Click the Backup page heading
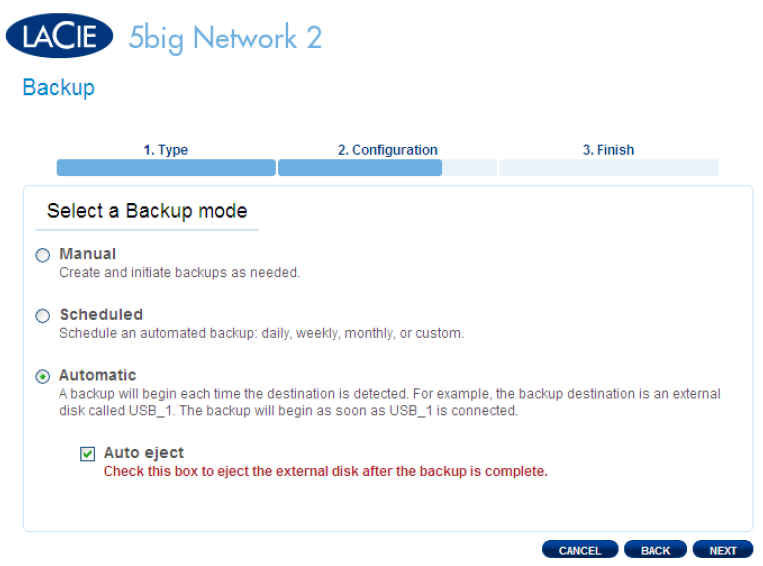 pos(58,88)
